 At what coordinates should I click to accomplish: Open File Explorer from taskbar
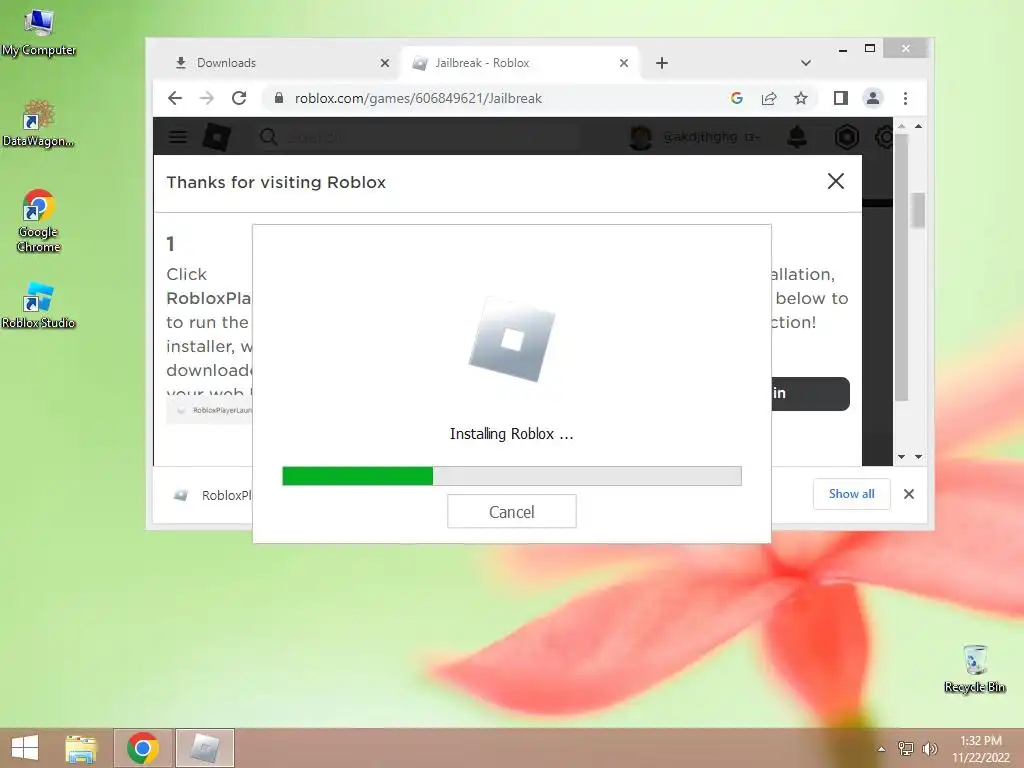click(x=81, y=748)
